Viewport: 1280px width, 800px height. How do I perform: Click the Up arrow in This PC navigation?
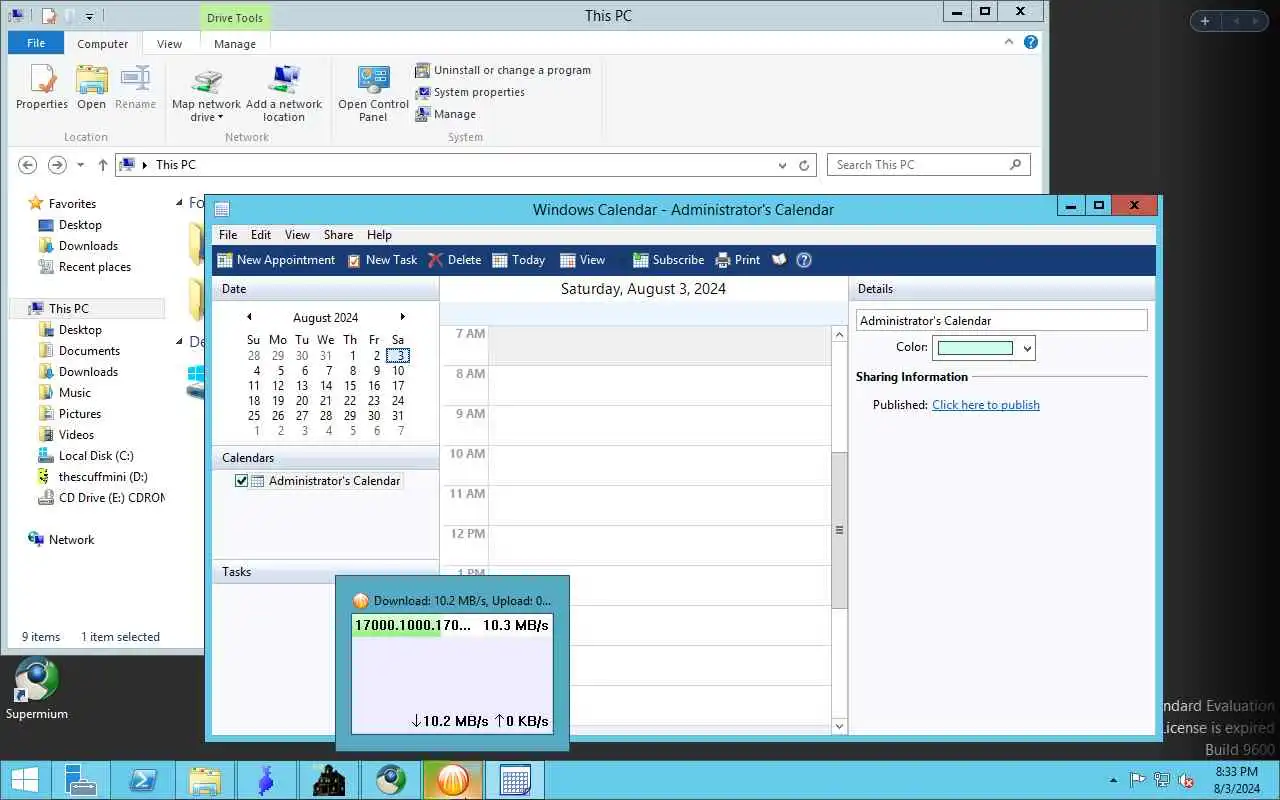pos(102,165)
